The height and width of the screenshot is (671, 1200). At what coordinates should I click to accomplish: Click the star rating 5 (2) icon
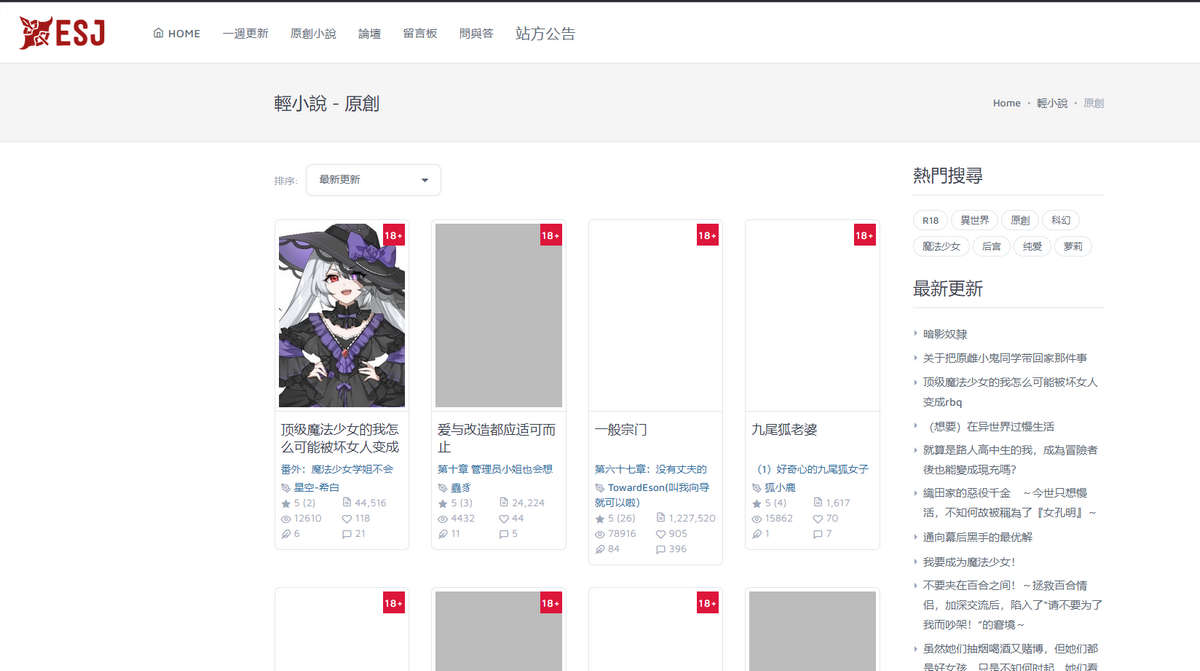[x=286, y=503]
